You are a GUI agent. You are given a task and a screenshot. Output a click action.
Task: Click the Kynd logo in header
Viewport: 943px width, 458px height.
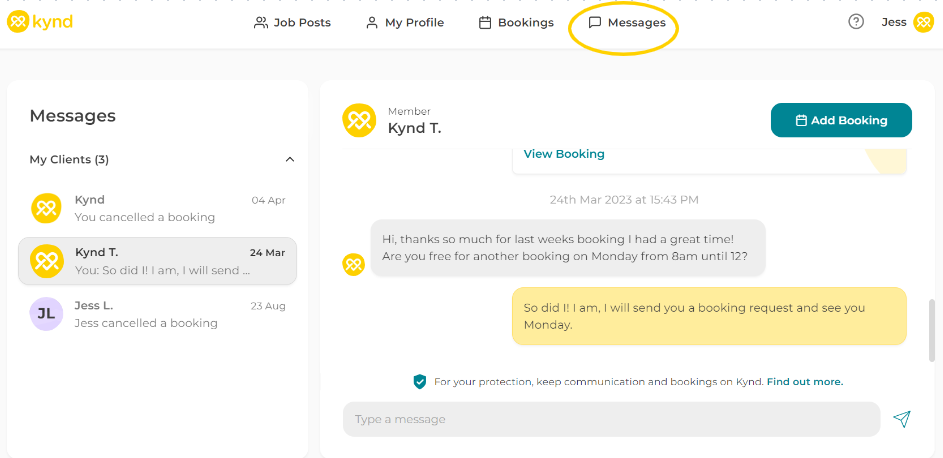pos(40,22)
